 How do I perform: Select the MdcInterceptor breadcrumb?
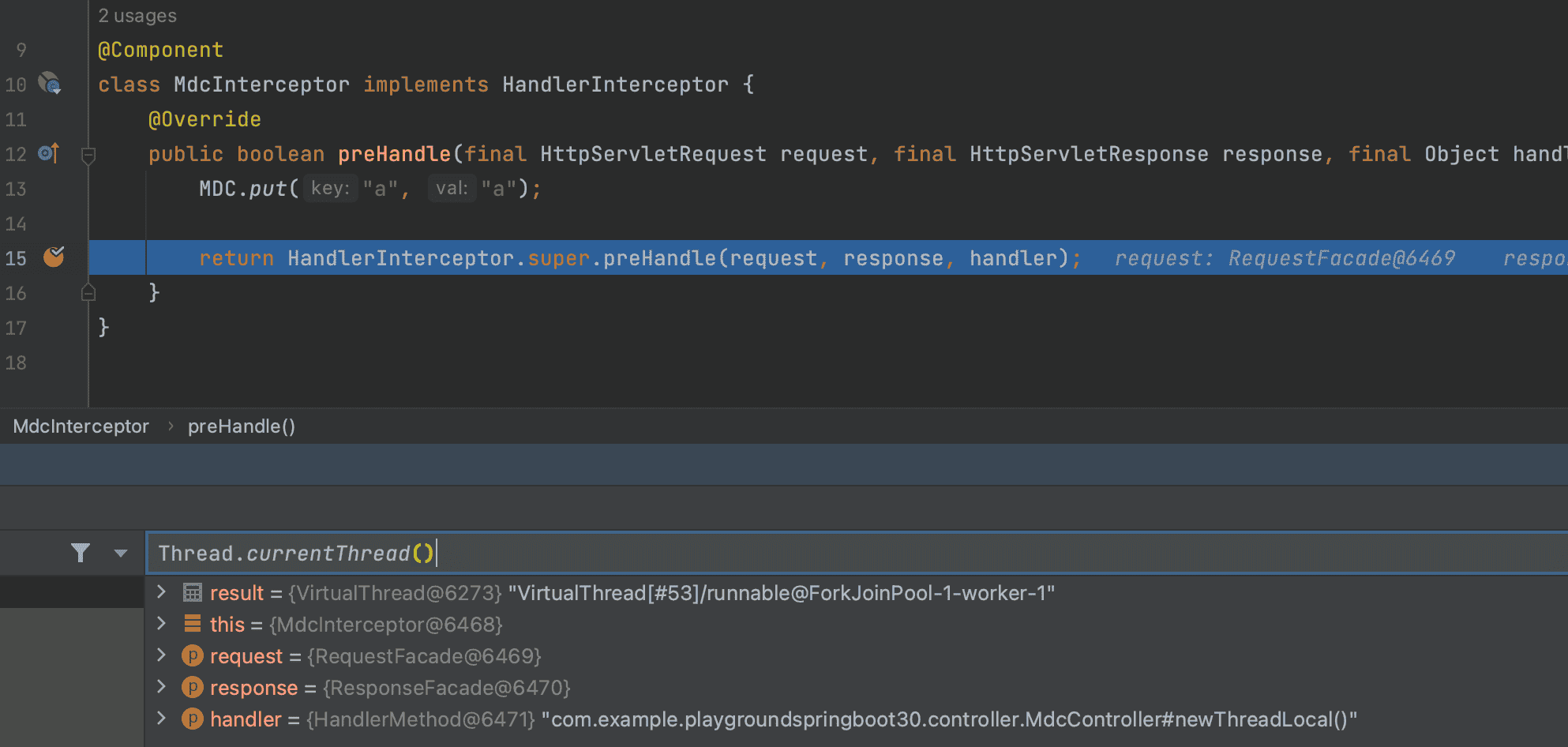coord(81,426)
